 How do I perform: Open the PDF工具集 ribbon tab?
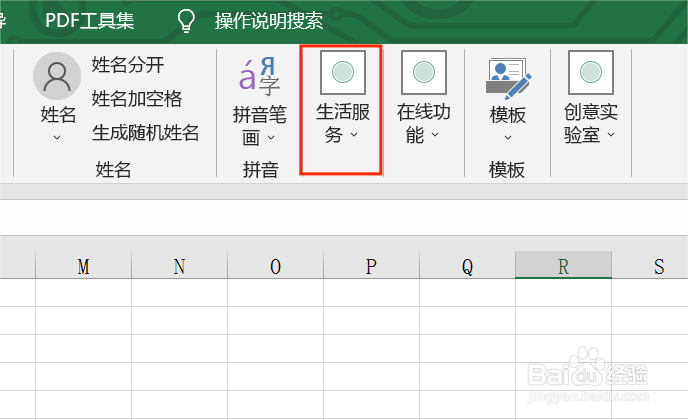coord(90,20)
